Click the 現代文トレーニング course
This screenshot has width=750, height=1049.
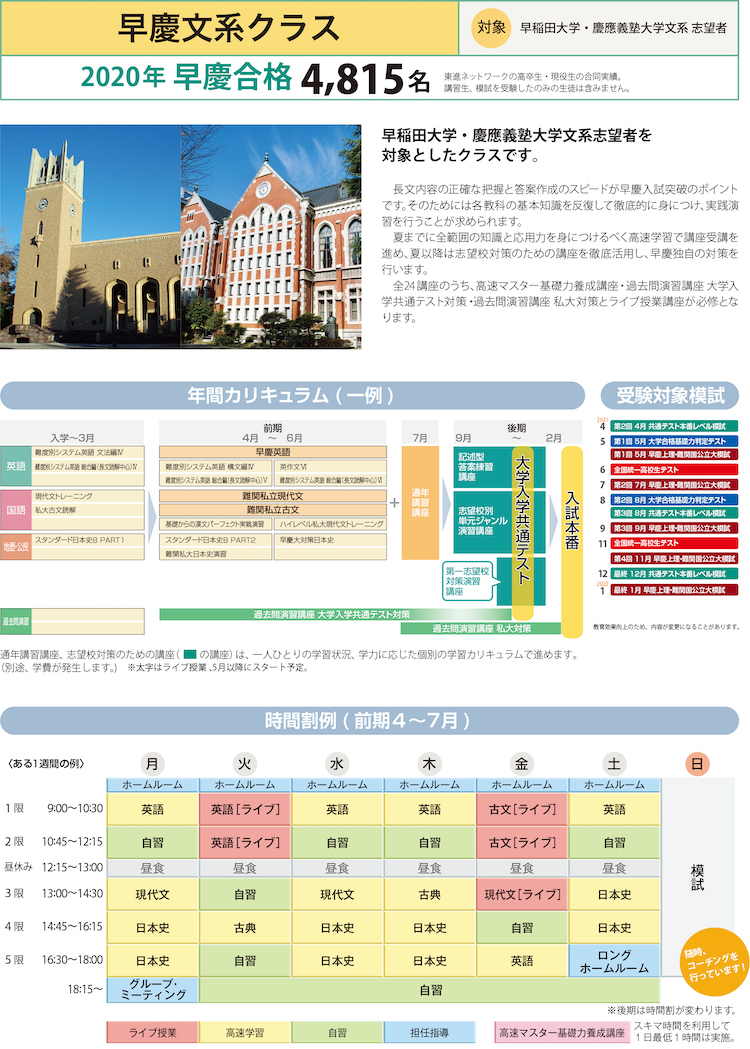tap(87, 496)
